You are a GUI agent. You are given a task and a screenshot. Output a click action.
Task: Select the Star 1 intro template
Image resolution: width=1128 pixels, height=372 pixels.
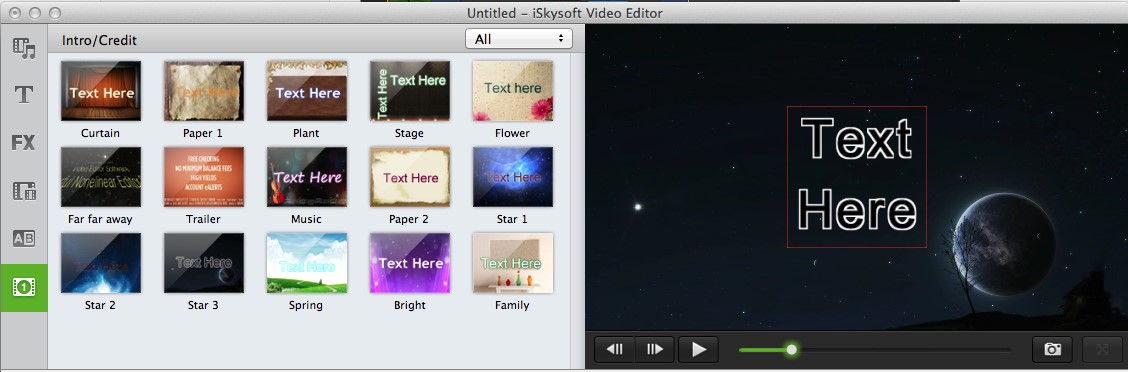[x=512, y=177]
